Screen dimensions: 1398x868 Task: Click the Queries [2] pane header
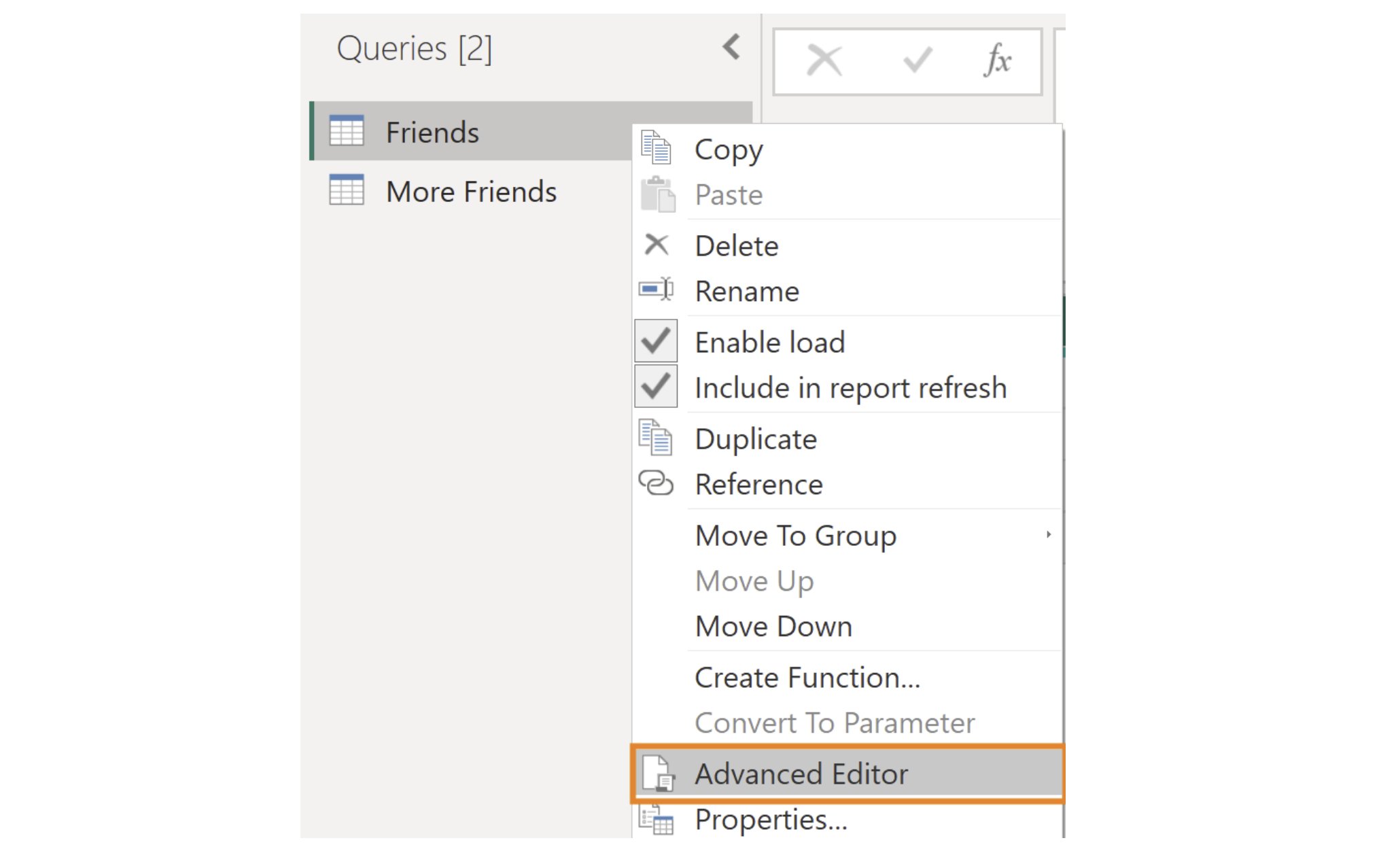[x=415, y=49]
